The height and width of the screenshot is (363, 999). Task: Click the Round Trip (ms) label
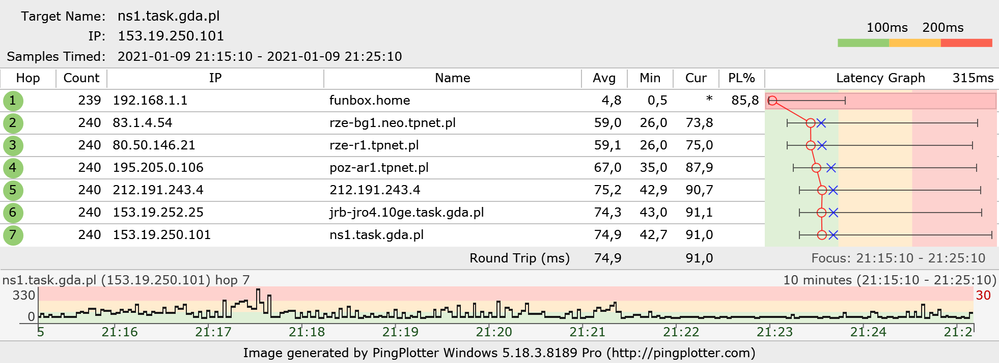pyautogui.click(x=519, y=259)
